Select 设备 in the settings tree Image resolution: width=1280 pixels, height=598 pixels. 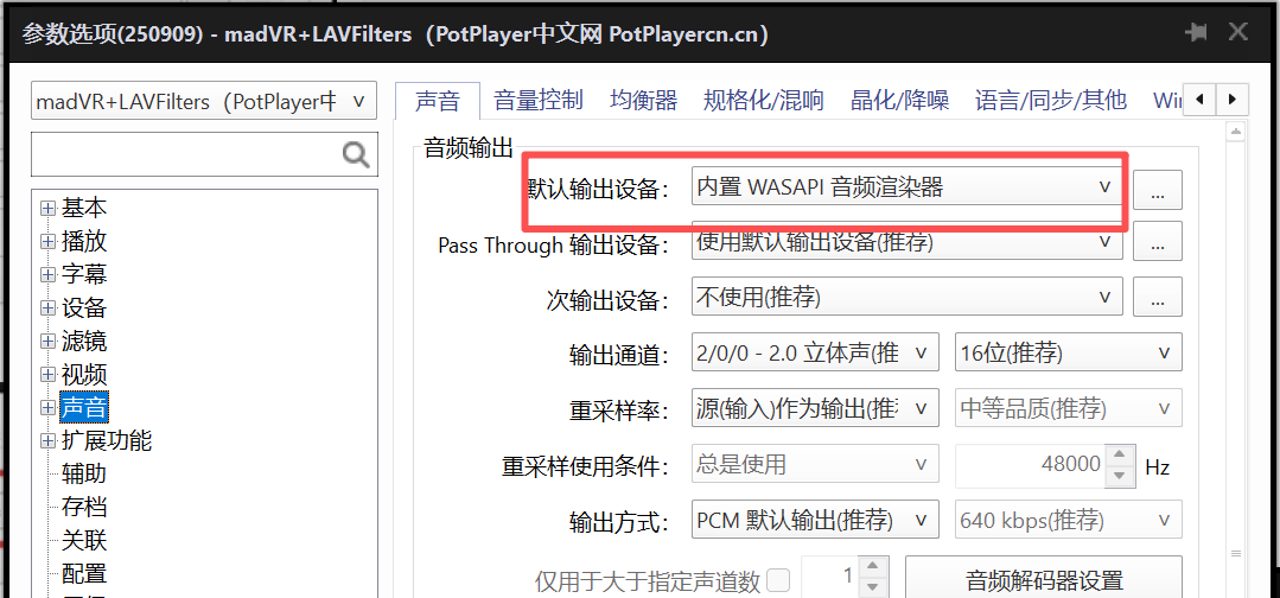[x=84, y=308]
